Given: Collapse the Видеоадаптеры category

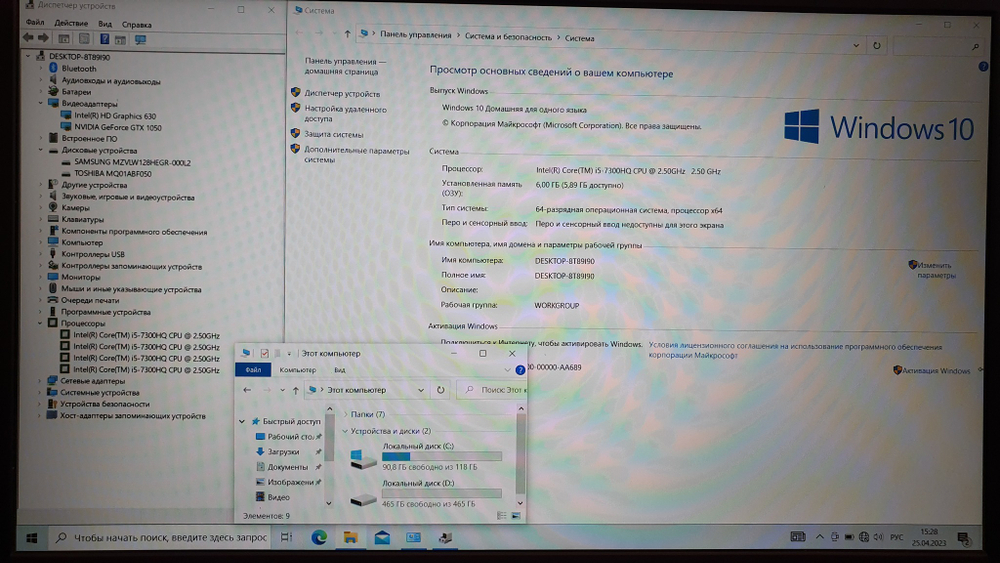Looking at the screenshot, I should tap(41, 103).
